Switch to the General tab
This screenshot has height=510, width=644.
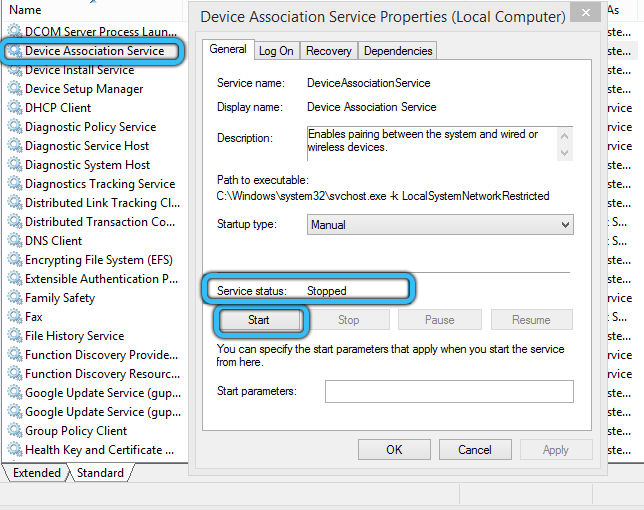[228, 49]
